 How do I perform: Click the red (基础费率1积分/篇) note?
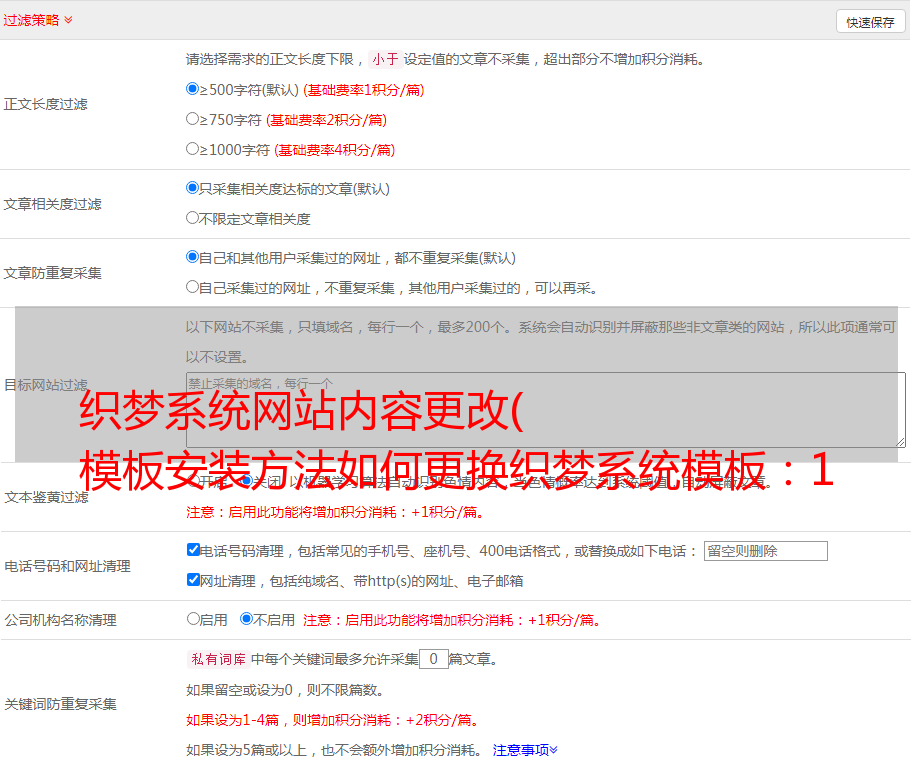(x=364, y=90)
